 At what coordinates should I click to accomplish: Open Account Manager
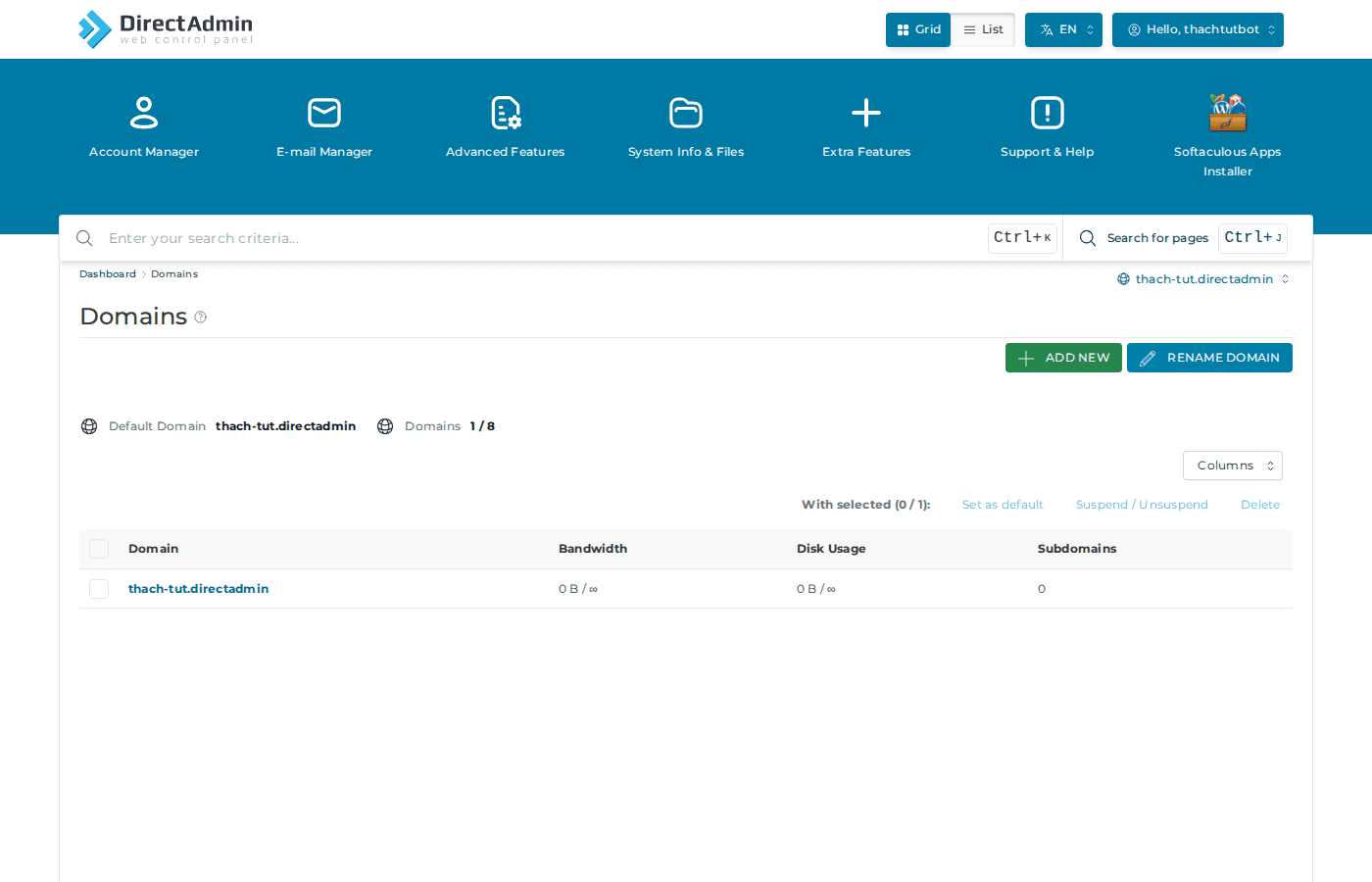[x=143, y=127]
